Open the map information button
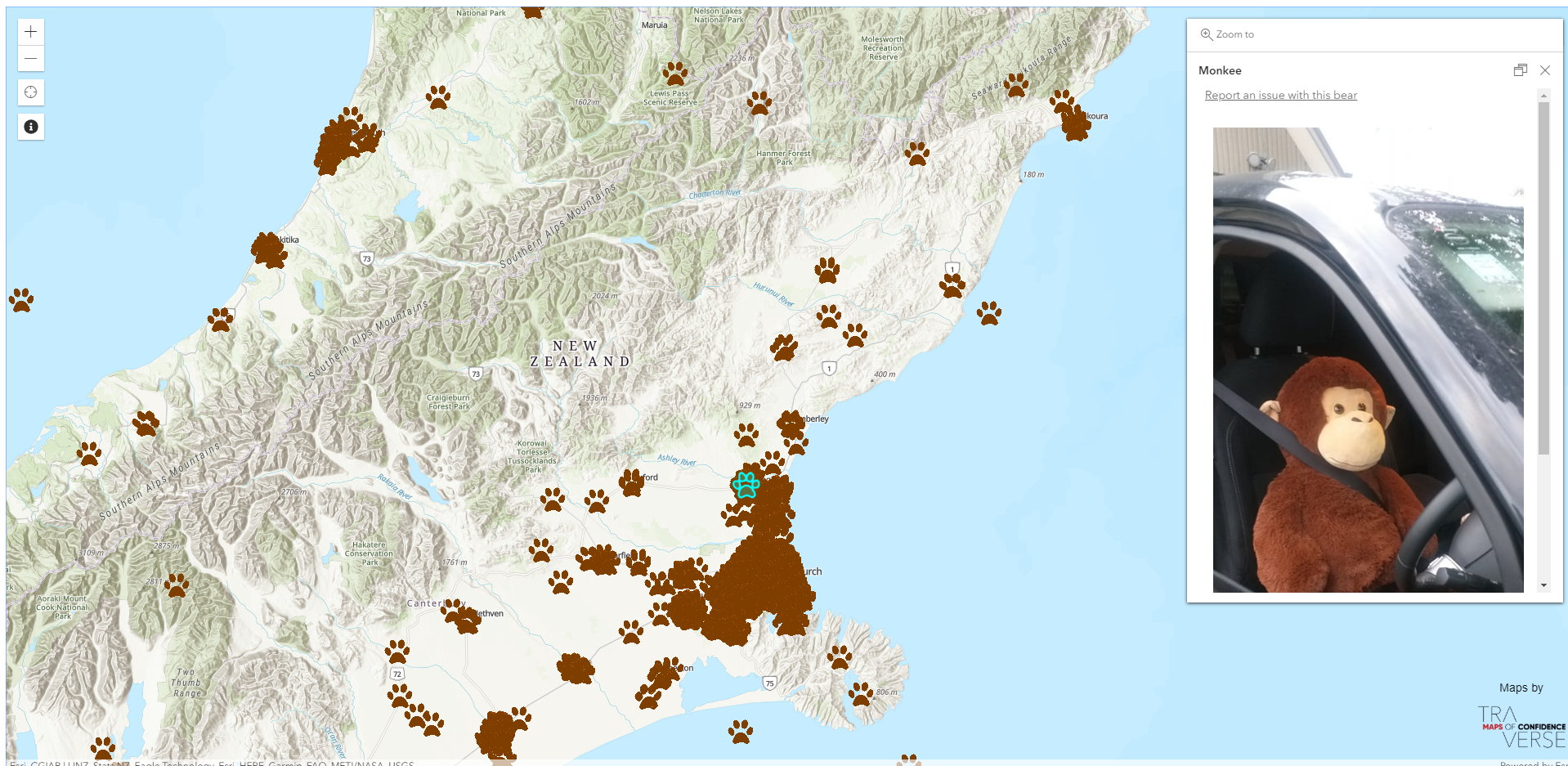Screen dimensions: 1568x766 pyautogui.click(x=30, y=127)
